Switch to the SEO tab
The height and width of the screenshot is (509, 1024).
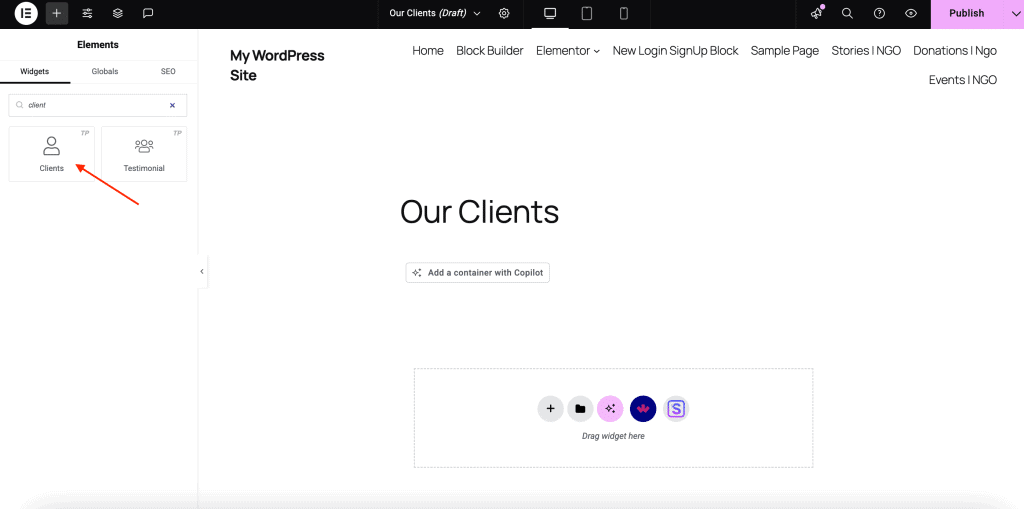pos(168,72)
